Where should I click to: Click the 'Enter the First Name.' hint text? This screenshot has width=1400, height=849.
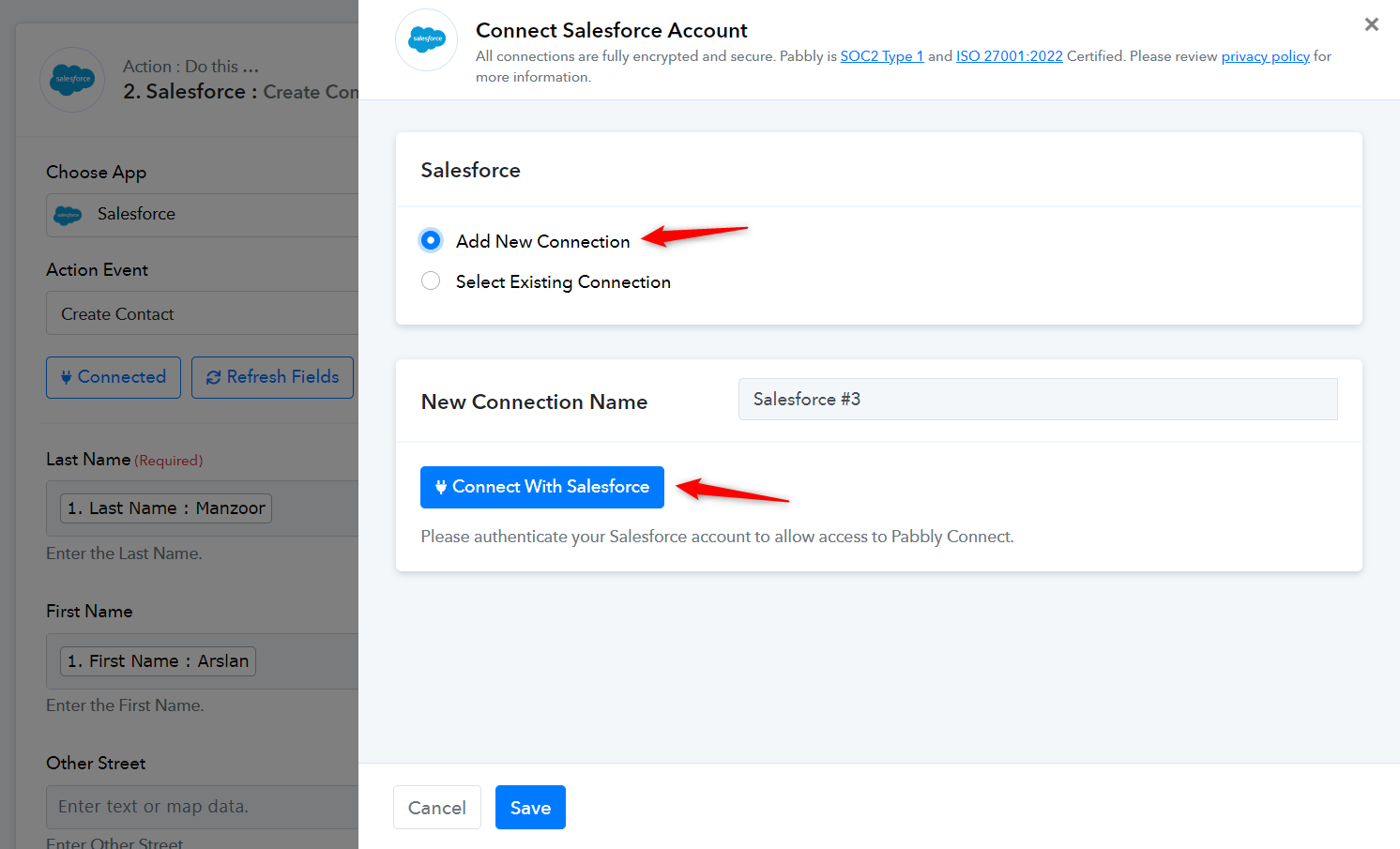pos(125,705)
